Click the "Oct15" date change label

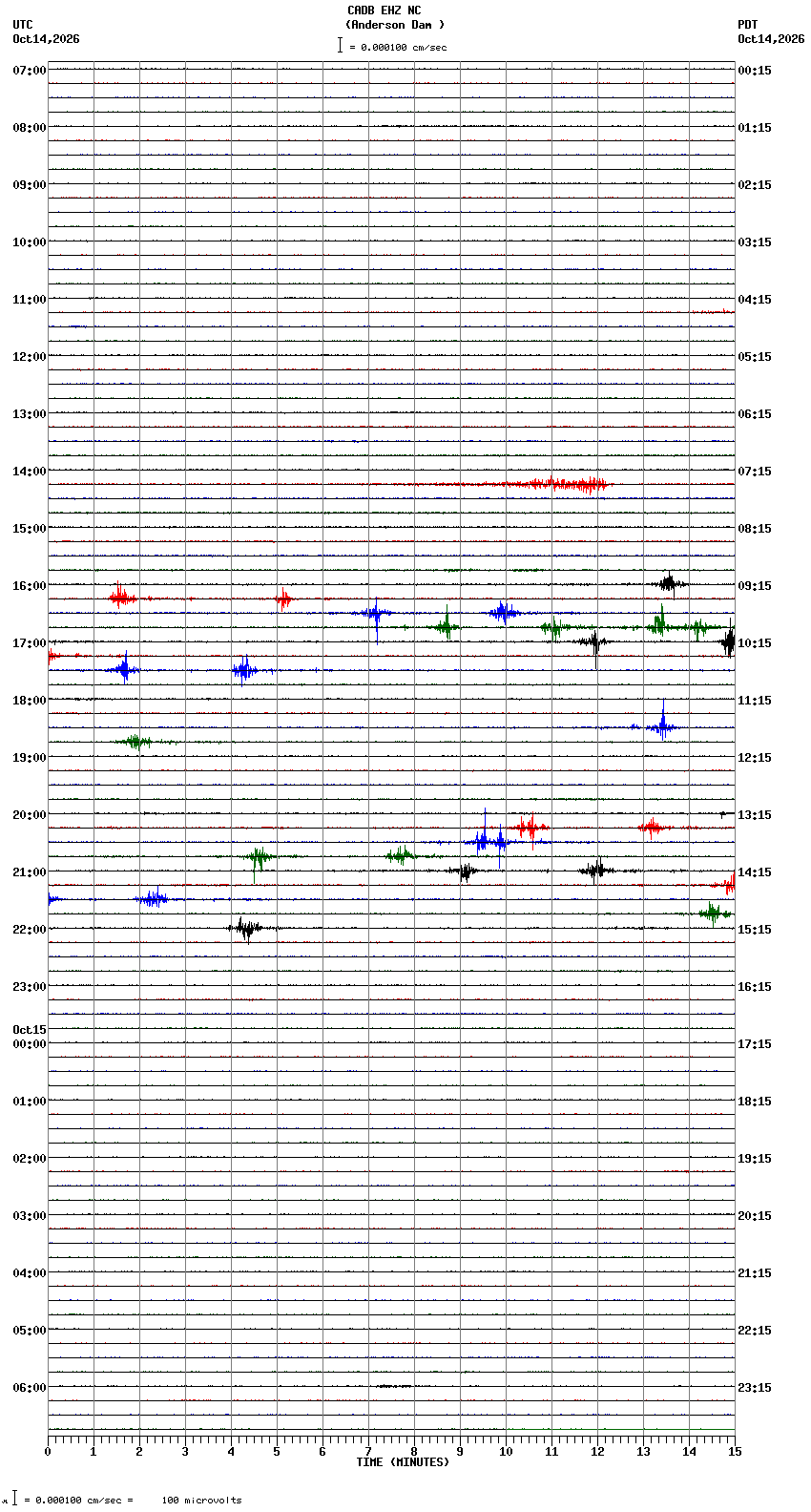click(x=30, y=1030)
